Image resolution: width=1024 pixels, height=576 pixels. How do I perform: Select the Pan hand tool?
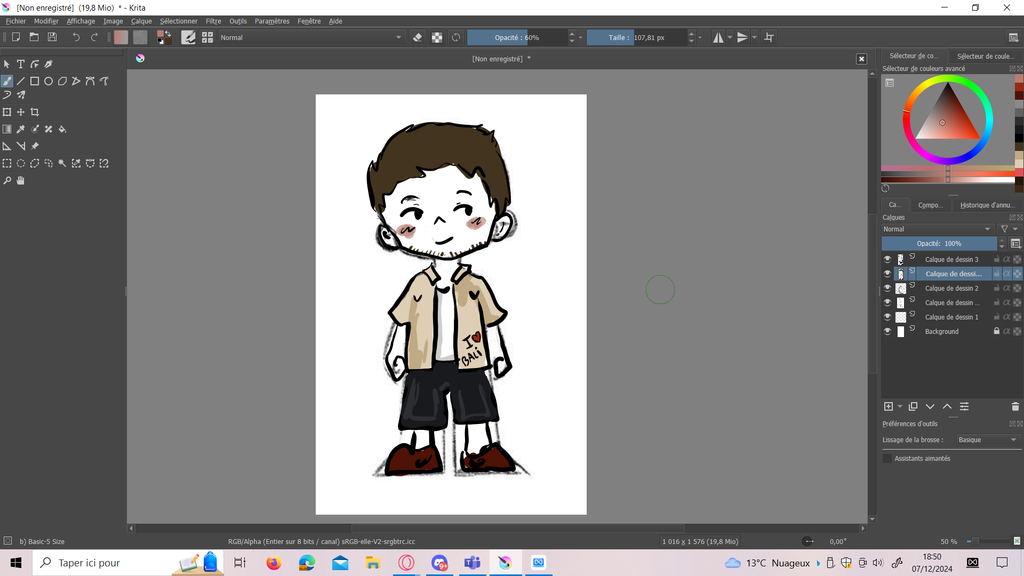[20, 181]
